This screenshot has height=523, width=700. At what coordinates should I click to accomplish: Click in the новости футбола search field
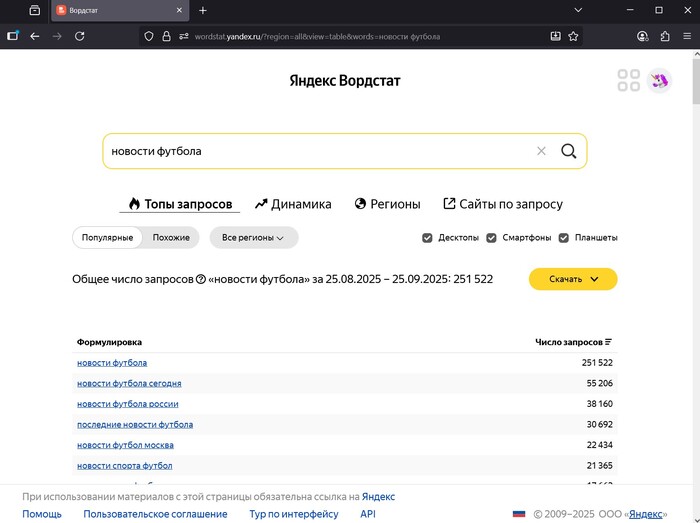point(320,151)
